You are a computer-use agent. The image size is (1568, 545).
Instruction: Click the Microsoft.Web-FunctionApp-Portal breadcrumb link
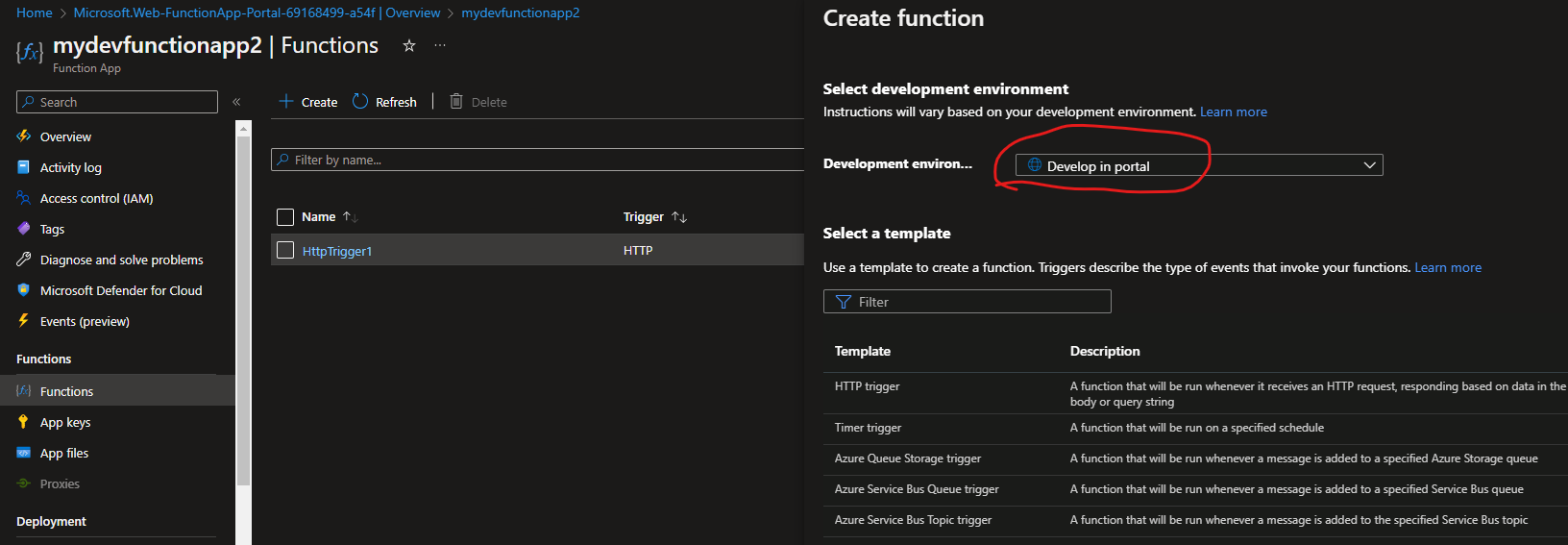(257, 12)
